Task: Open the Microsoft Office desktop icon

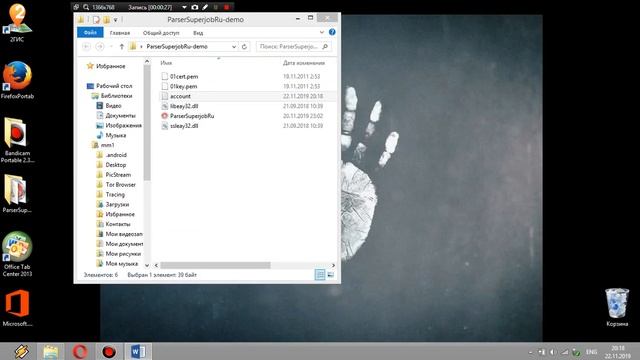Action: pyautogui.click(x=17, y=308)
